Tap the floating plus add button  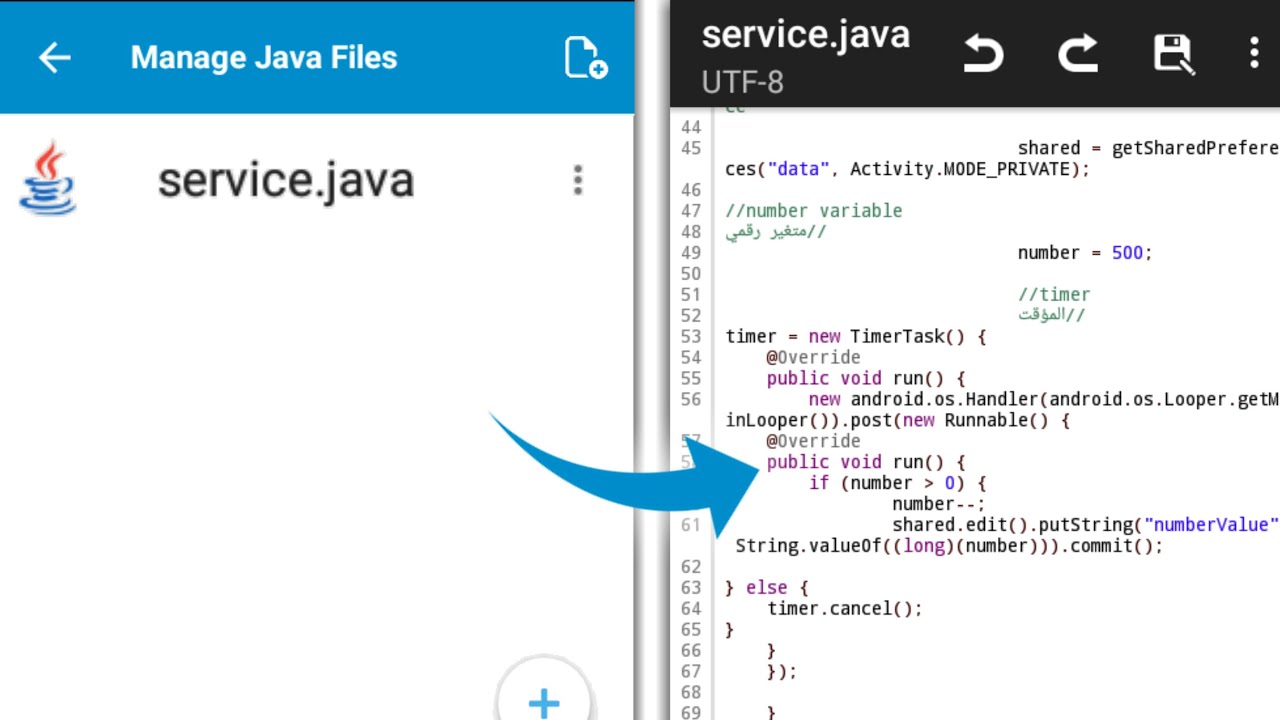tap(544, 702)
